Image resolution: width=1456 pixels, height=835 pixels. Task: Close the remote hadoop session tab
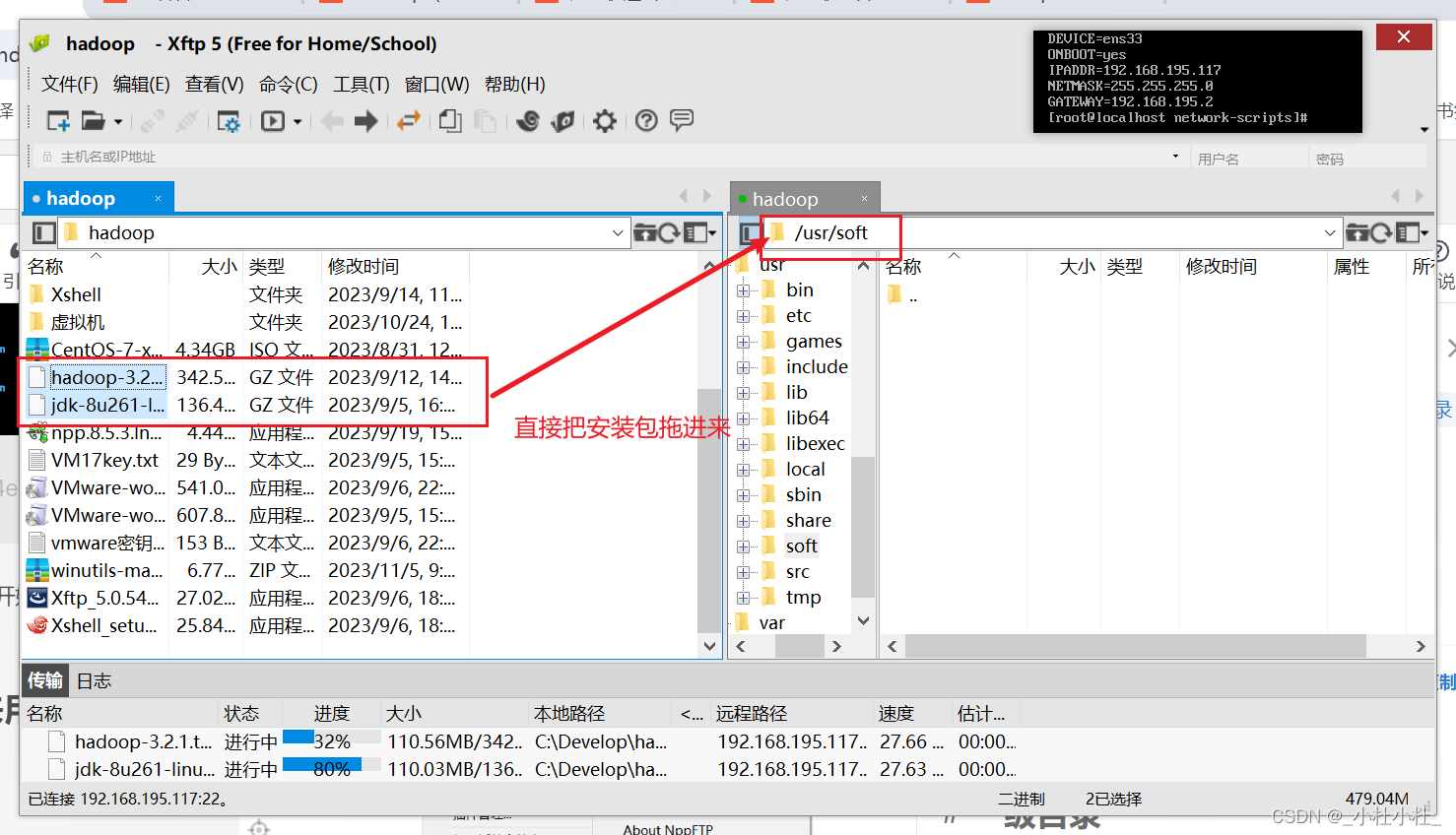tap(865, 199)
